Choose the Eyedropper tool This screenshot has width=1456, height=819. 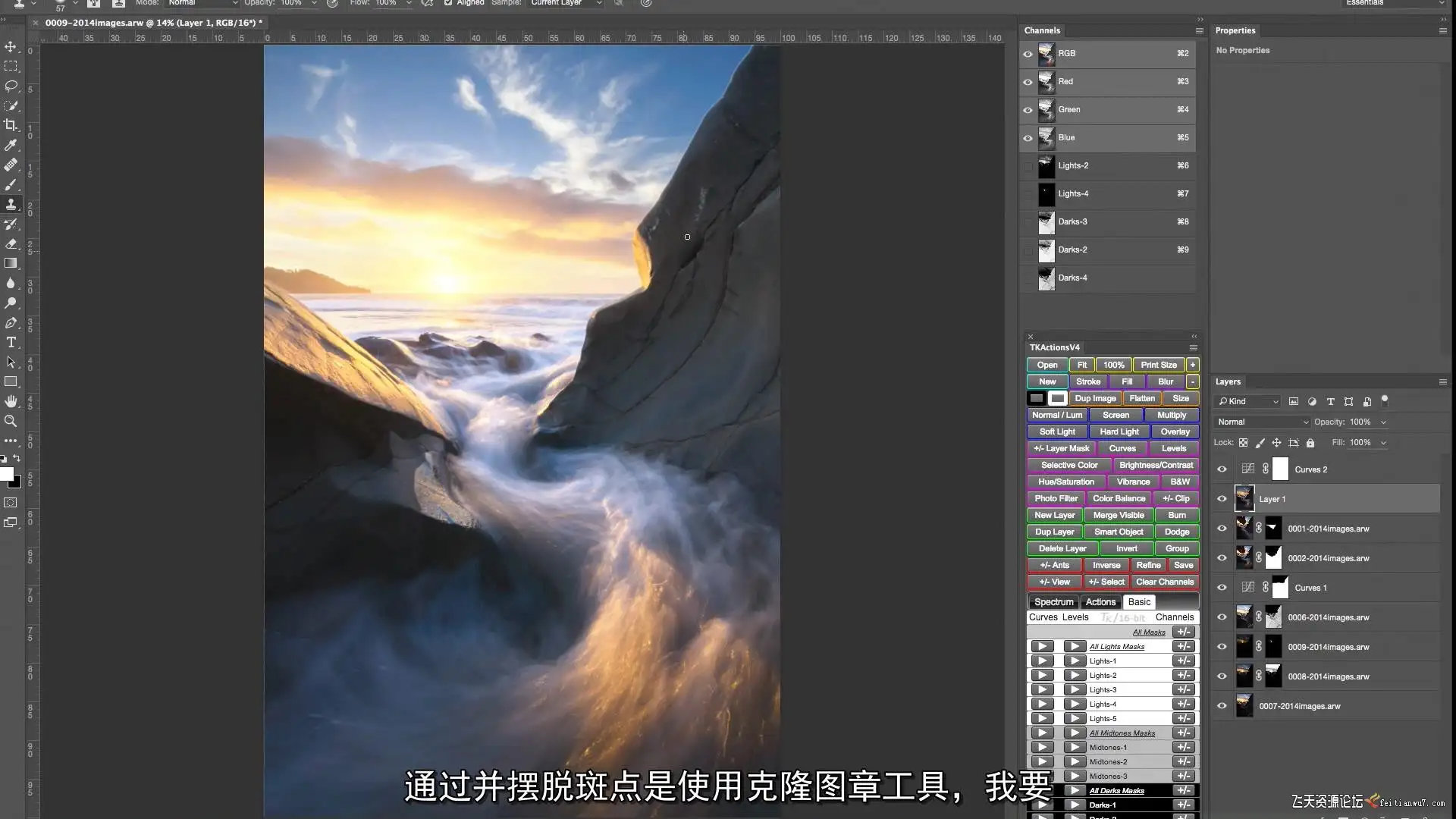pos(11,145)
